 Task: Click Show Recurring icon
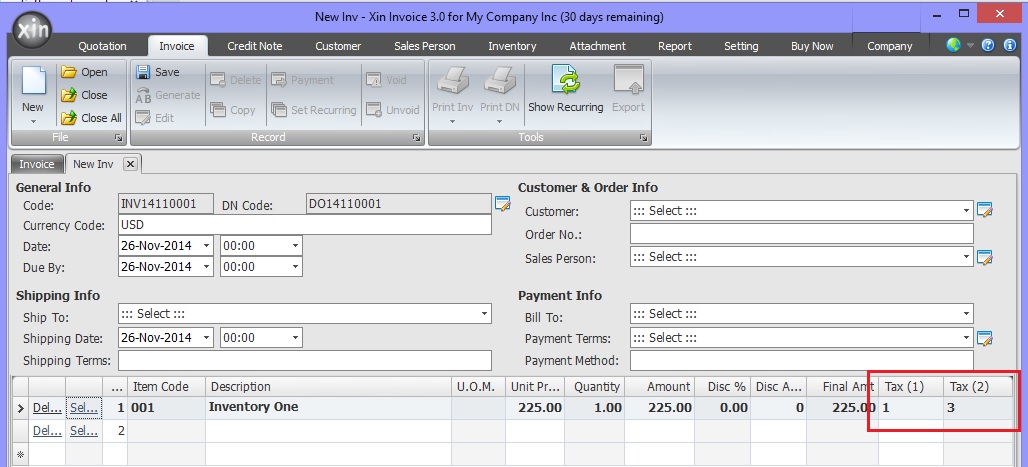[x=566, y=81]
